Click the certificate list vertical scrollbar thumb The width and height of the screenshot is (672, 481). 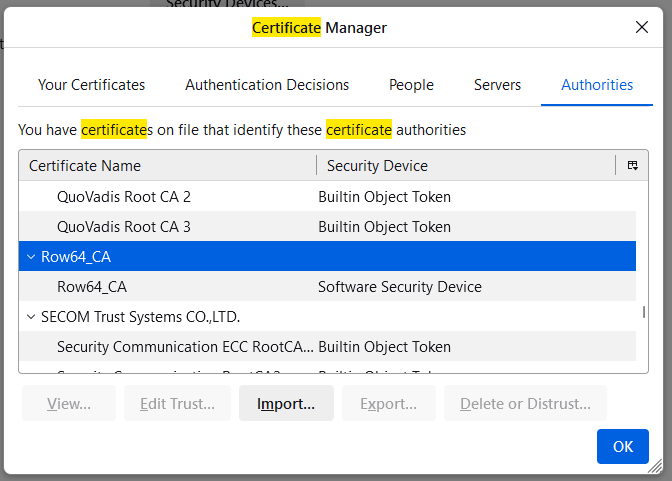(643, 312)
